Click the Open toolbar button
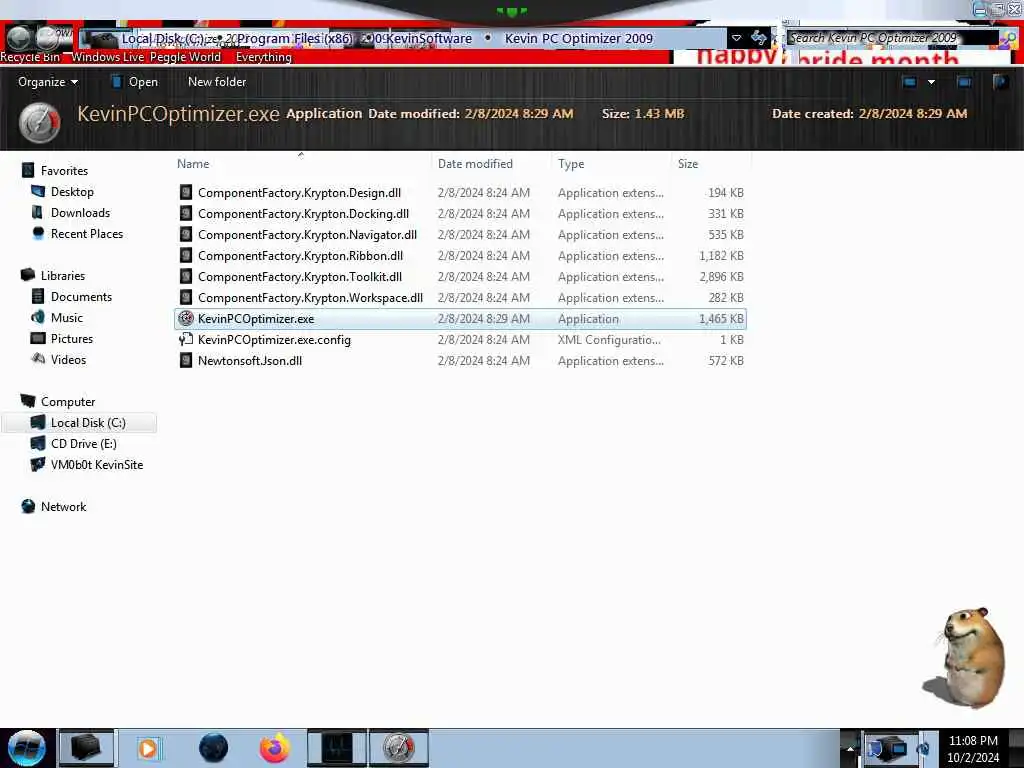Screen dimensions: 1024x768 coord(134,82)
